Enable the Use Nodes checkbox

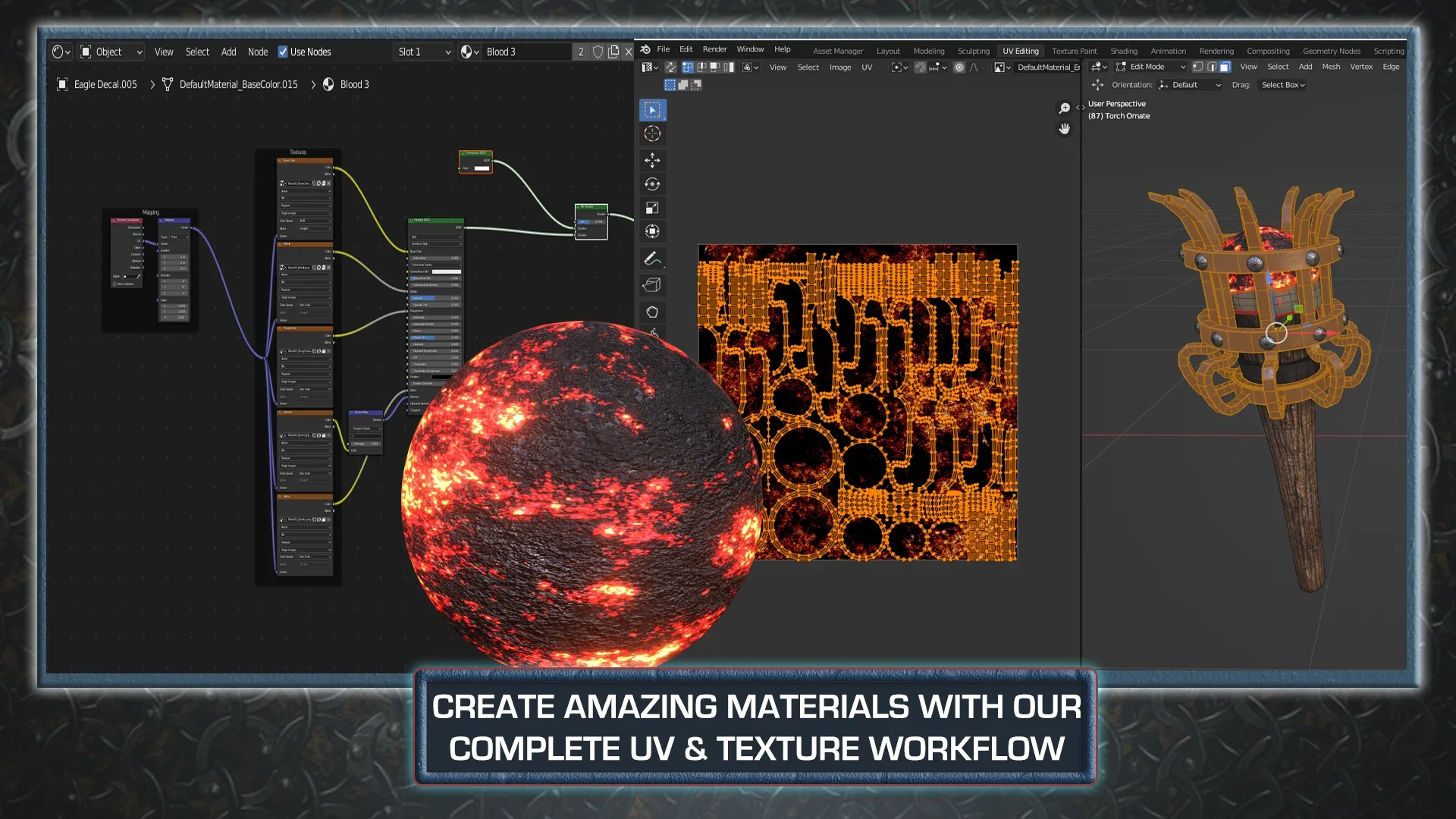click(x=283, y=52)
